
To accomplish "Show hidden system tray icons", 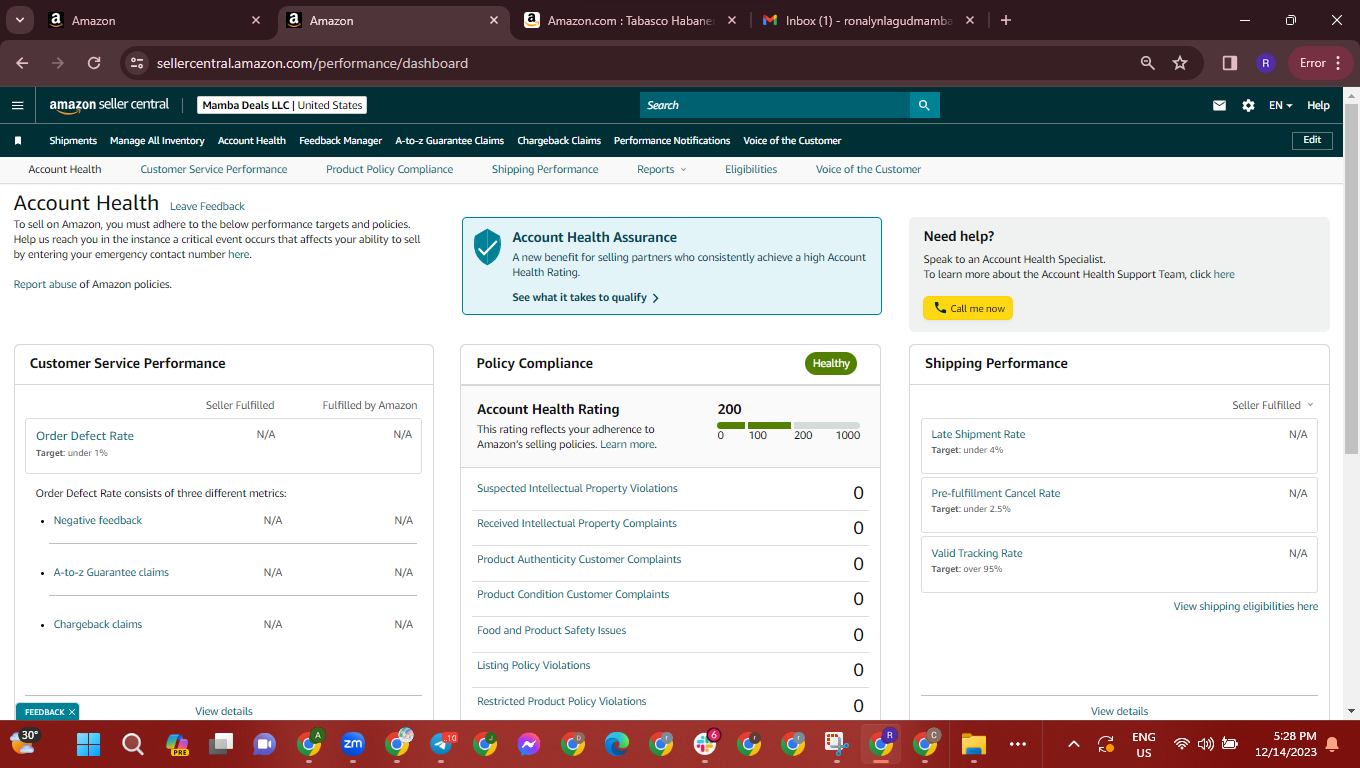I will click(x=1074, y=744).
